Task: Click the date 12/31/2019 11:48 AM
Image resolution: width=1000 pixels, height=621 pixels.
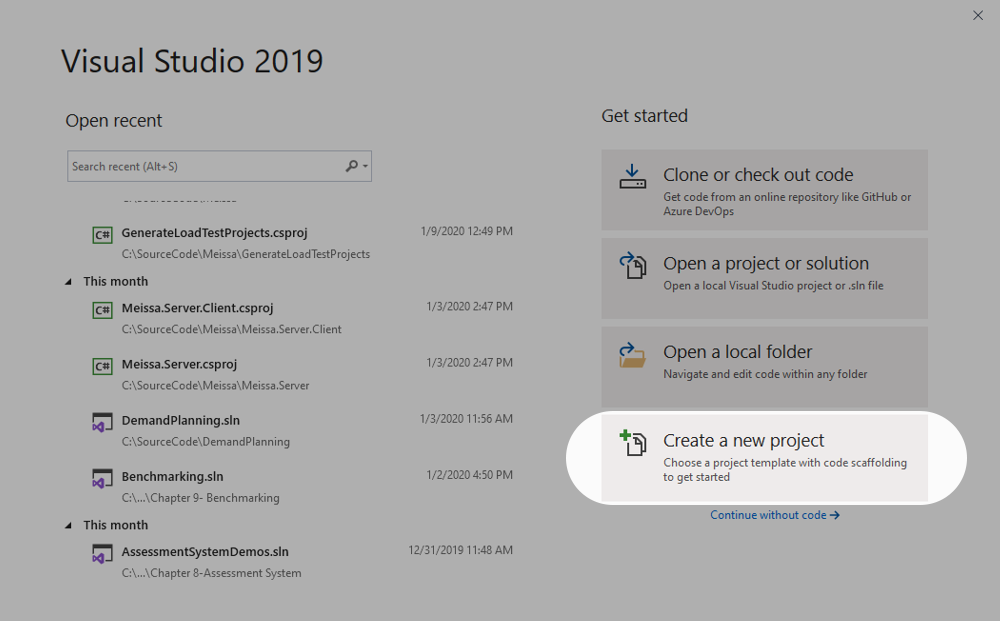Action: point(460,550)
